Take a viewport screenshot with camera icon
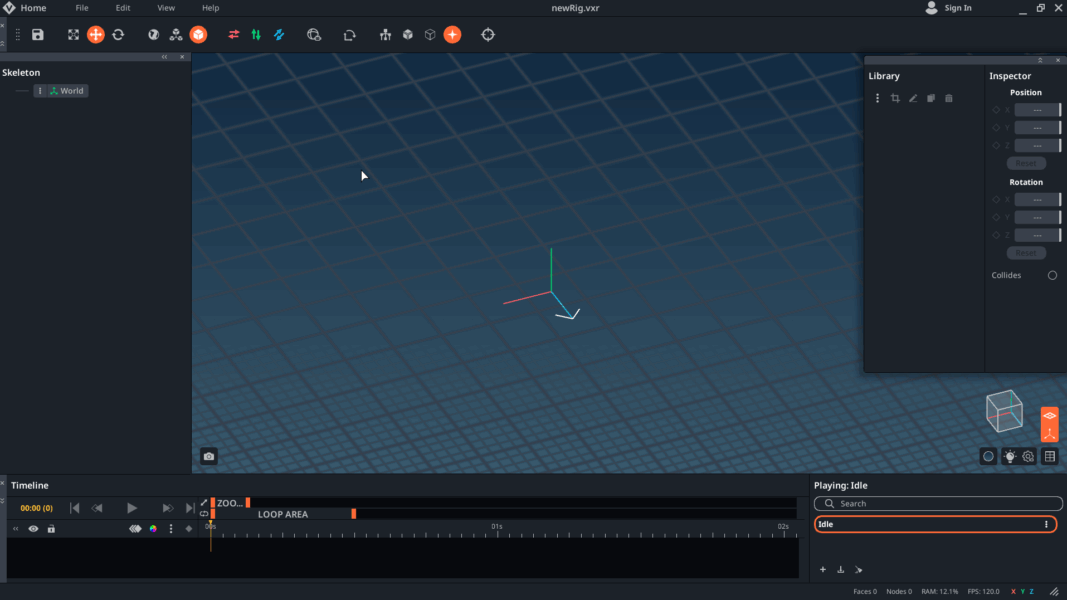1067x600 pixels. pyautogui.click(x=209, y=456)
